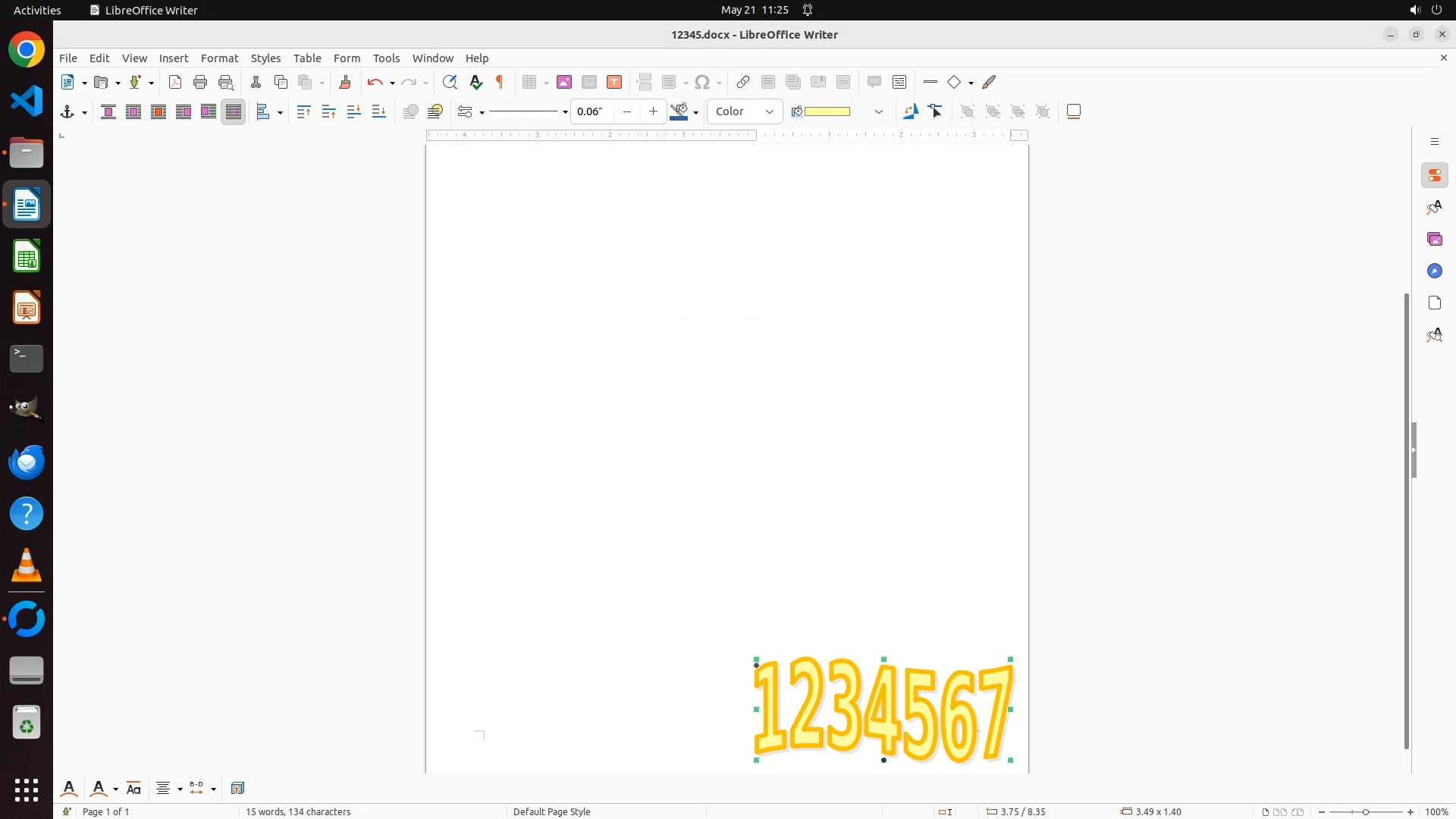The image size is (1456, 819).
Task: Open the Navigator sidebar panel
Action: 1434,271
